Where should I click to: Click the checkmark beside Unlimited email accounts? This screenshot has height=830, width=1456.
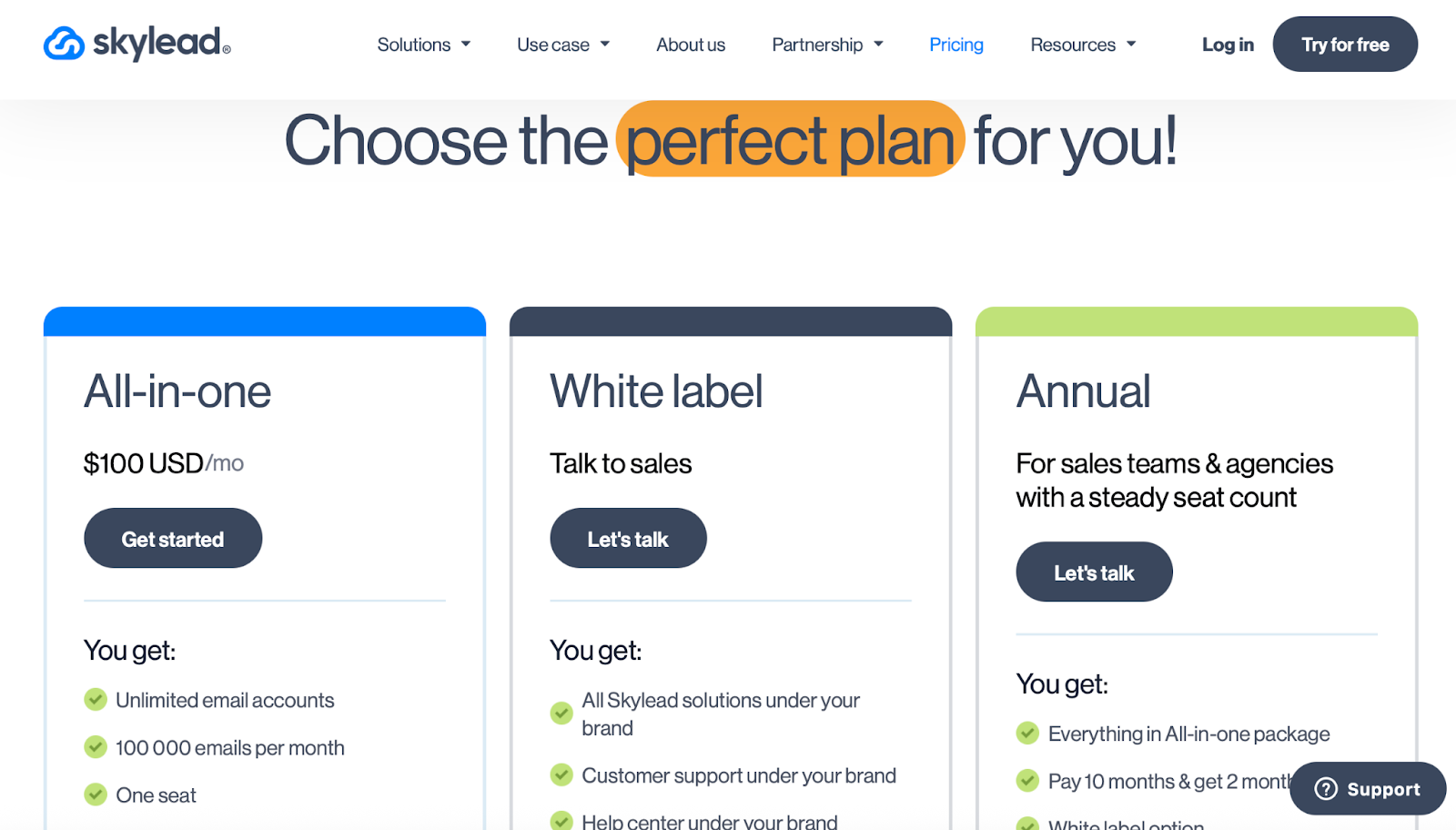[96, 700]
